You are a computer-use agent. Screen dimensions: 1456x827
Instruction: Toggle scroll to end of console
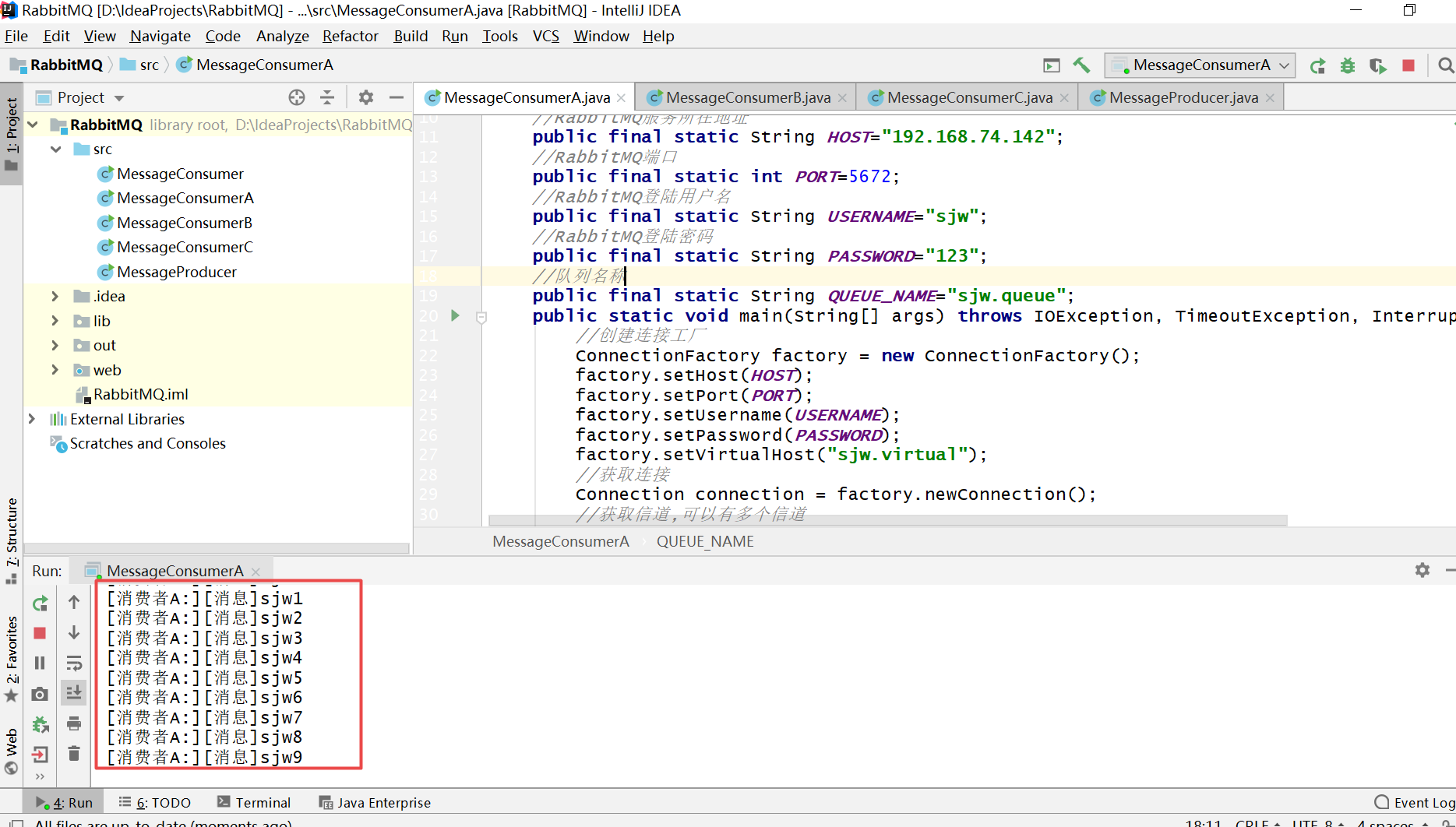74,692
